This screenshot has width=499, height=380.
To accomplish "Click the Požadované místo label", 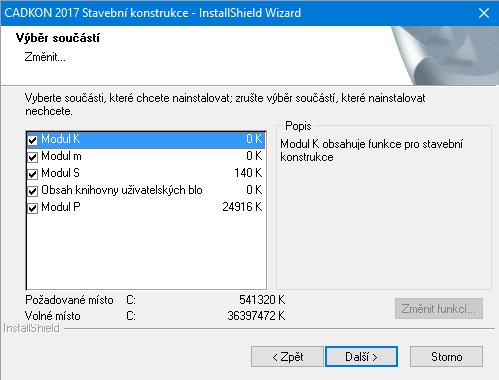I will click(69, 300).
